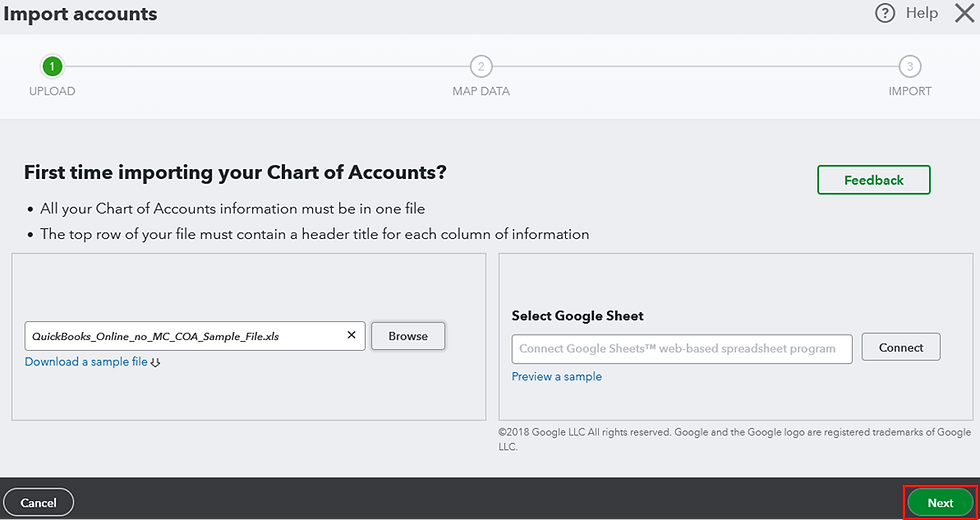Click the selected file name field
Screen dimensions: 980x520
[180, 336]
